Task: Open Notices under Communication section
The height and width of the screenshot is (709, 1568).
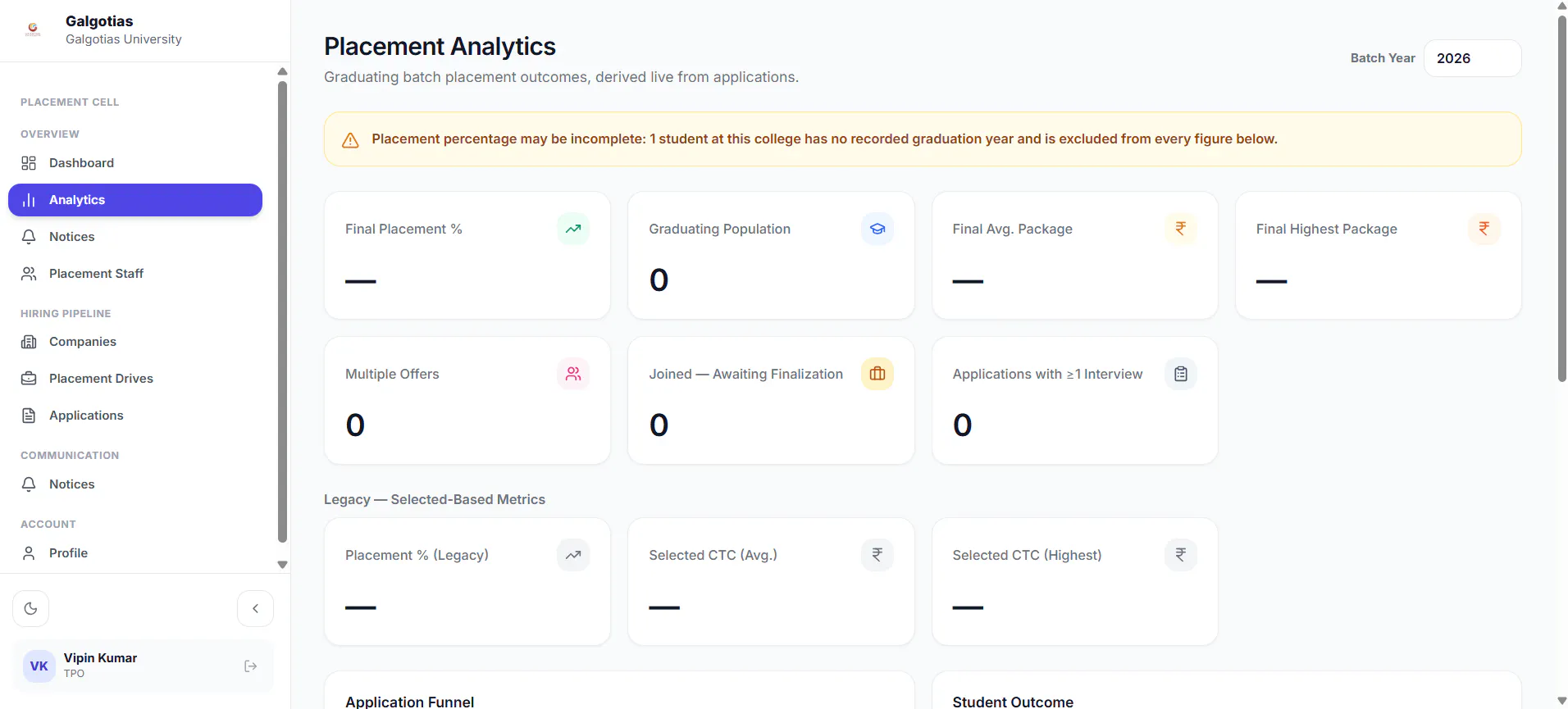Action: click(135, 484)
